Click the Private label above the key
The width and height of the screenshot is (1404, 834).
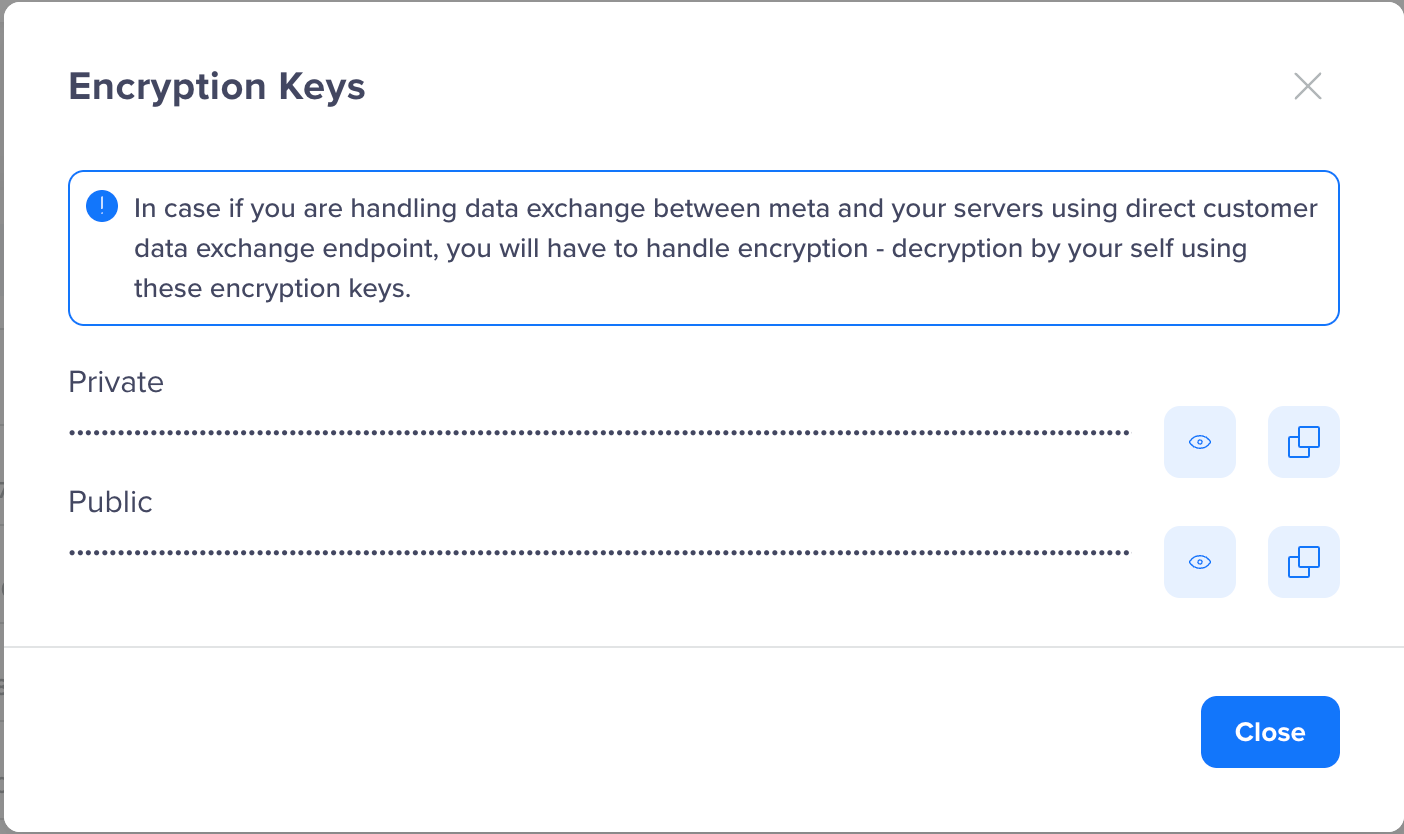(x=115, y=381)
